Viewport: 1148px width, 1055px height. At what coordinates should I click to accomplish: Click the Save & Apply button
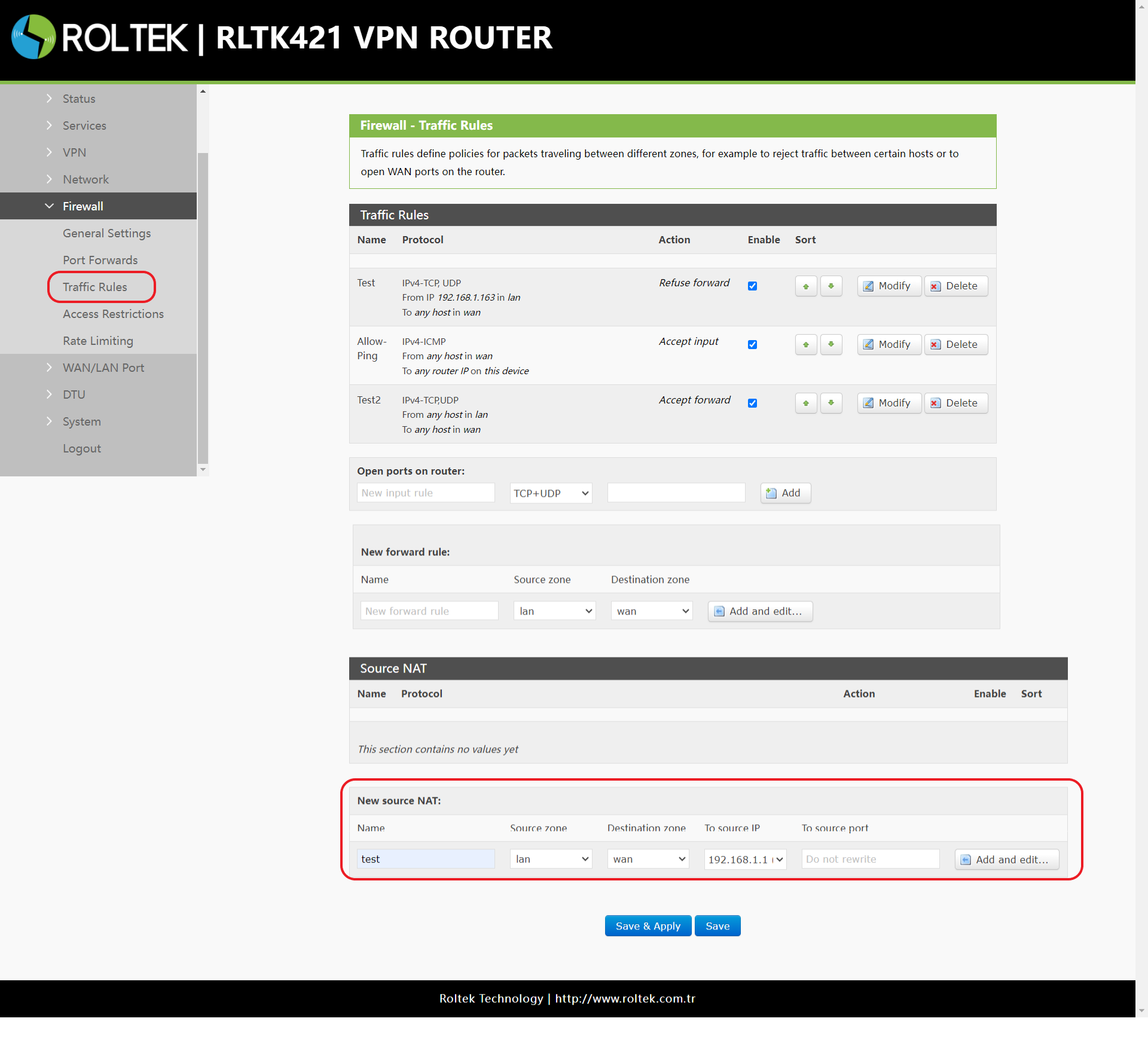click(648, 926)
